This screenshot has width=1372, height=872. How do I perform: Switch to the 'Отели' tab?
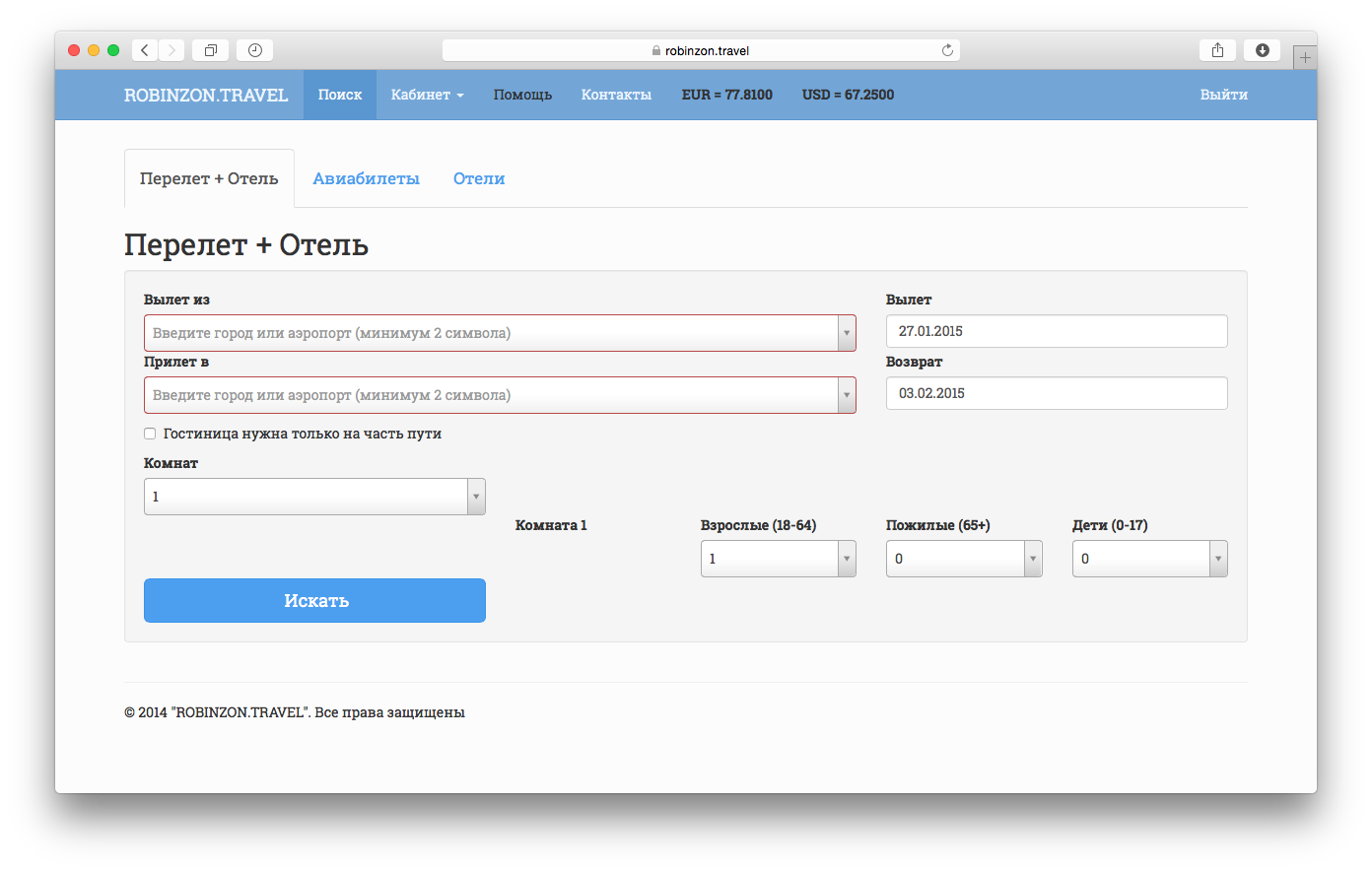pos(479,178)
